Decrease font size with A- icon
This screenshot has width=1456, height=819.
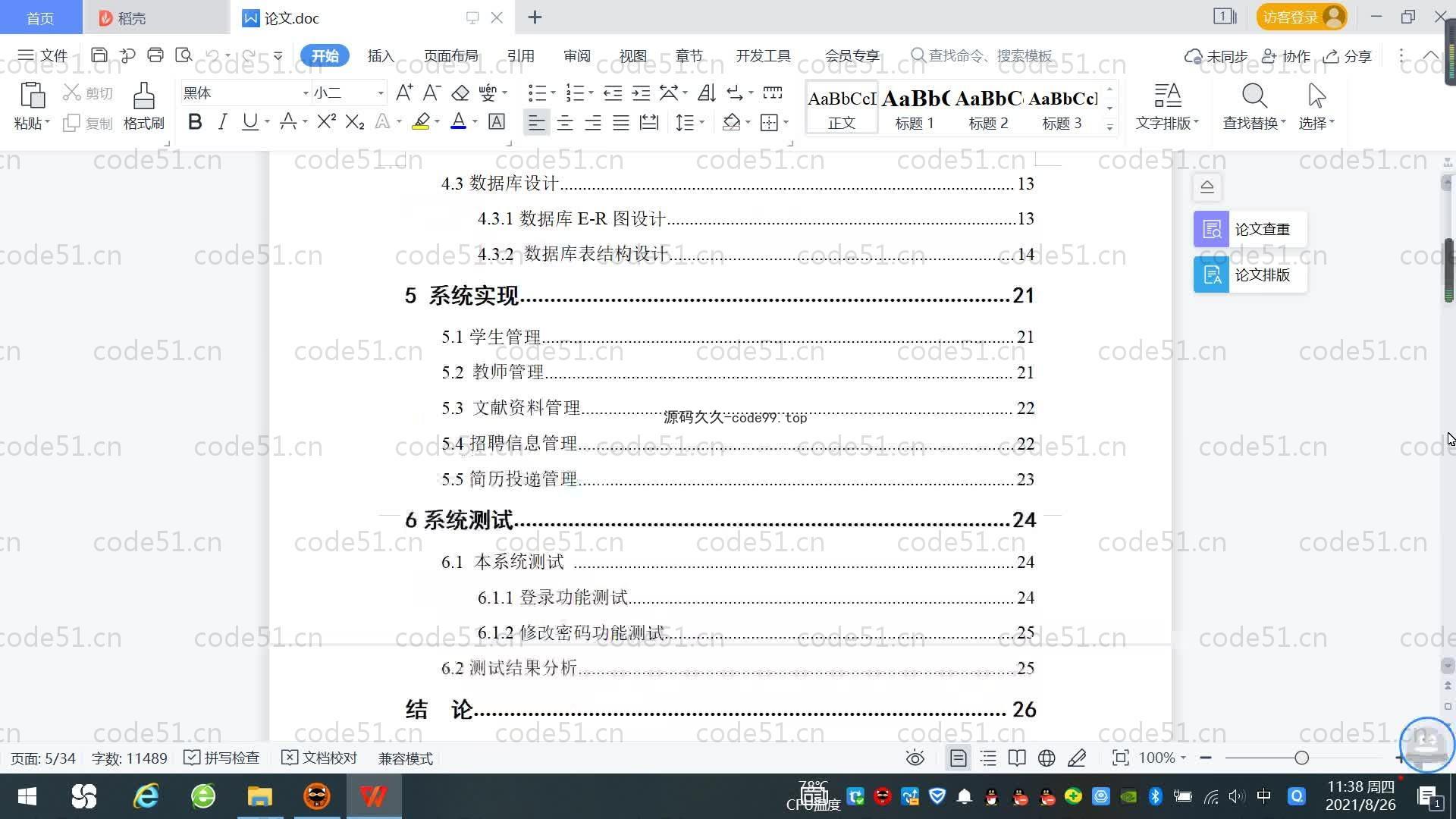point(431,93)
